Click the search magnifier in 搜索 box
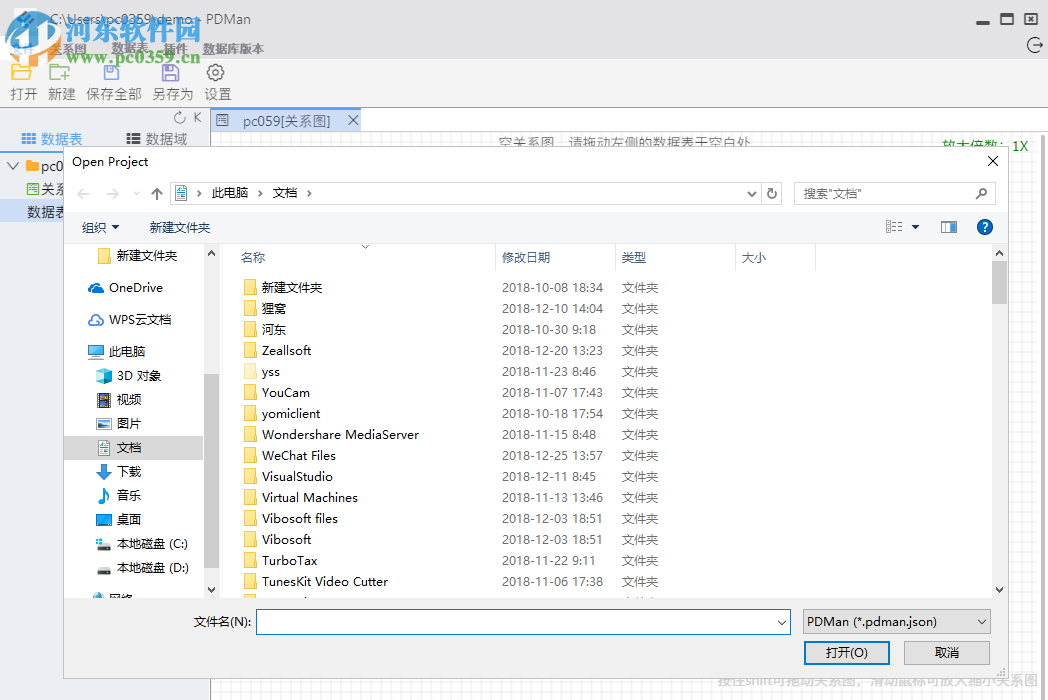Image resolution: width=1048 pixels, height=700 pixels. (981, 192)
